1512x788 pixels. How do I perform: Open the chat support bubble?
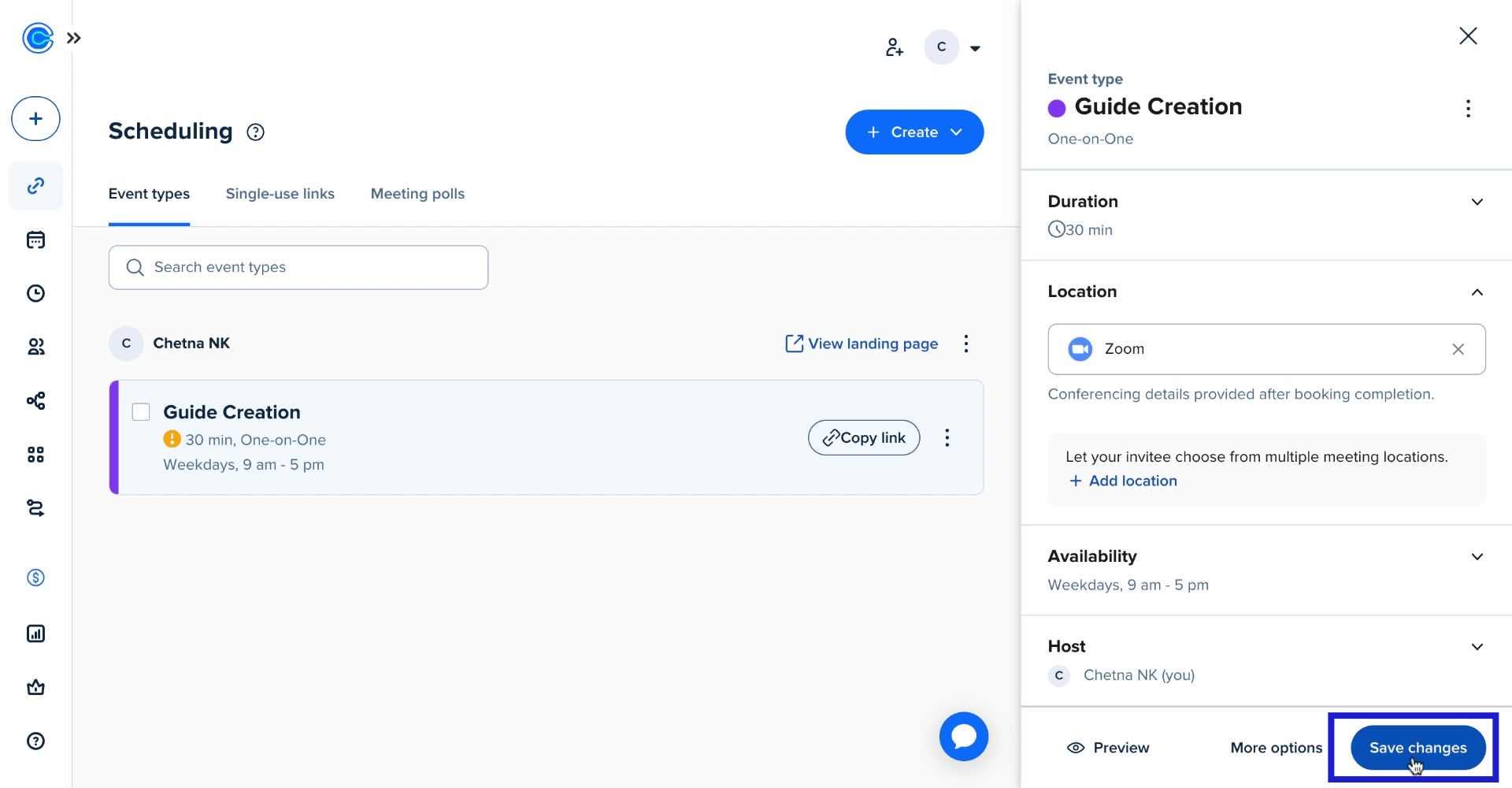coord(963,737)
